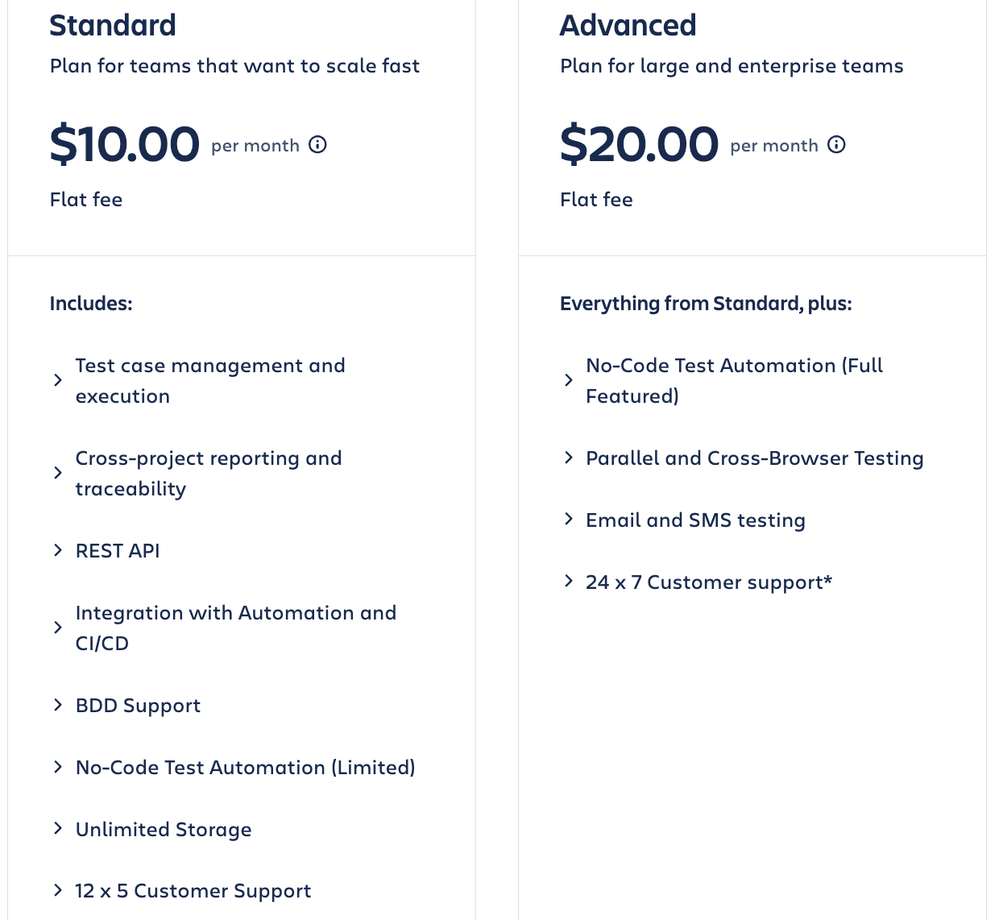Image resolution: width=999 pixels, height=920 pixels.
Task: Expand No-Code Test Automation (Limited) chevron
Action: (58, 768)
